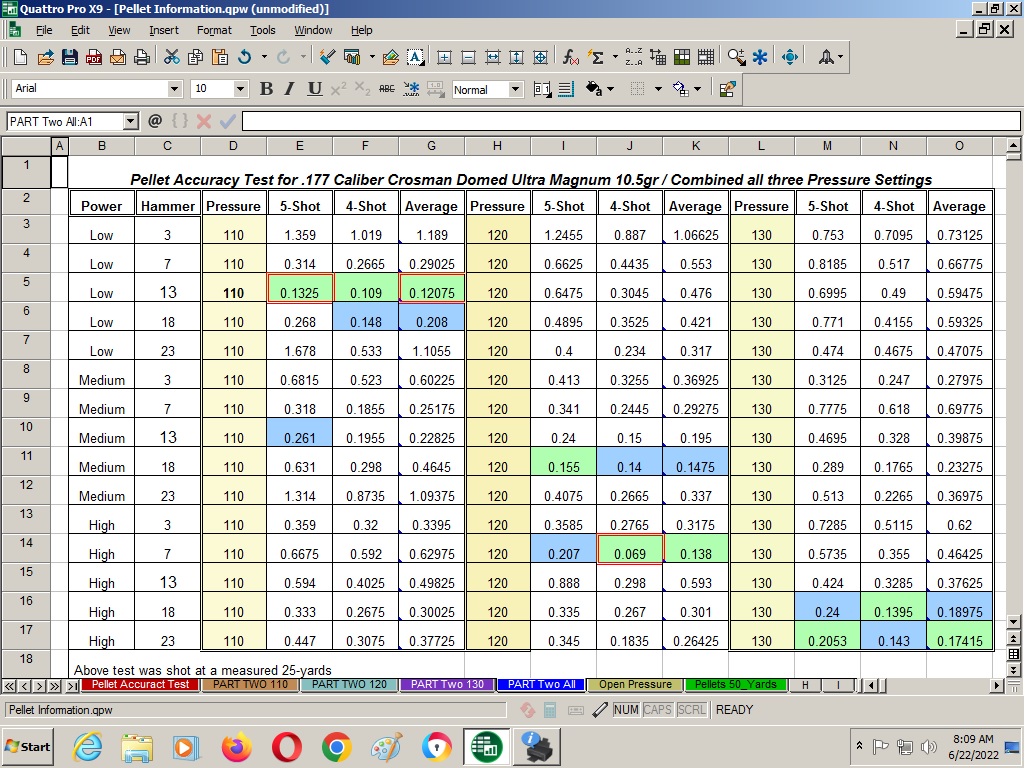The width and height of the screenshot is (1031, 768).
Task: Publish to PDF icon
Action: pyautogui.click(x=93, y=57)
